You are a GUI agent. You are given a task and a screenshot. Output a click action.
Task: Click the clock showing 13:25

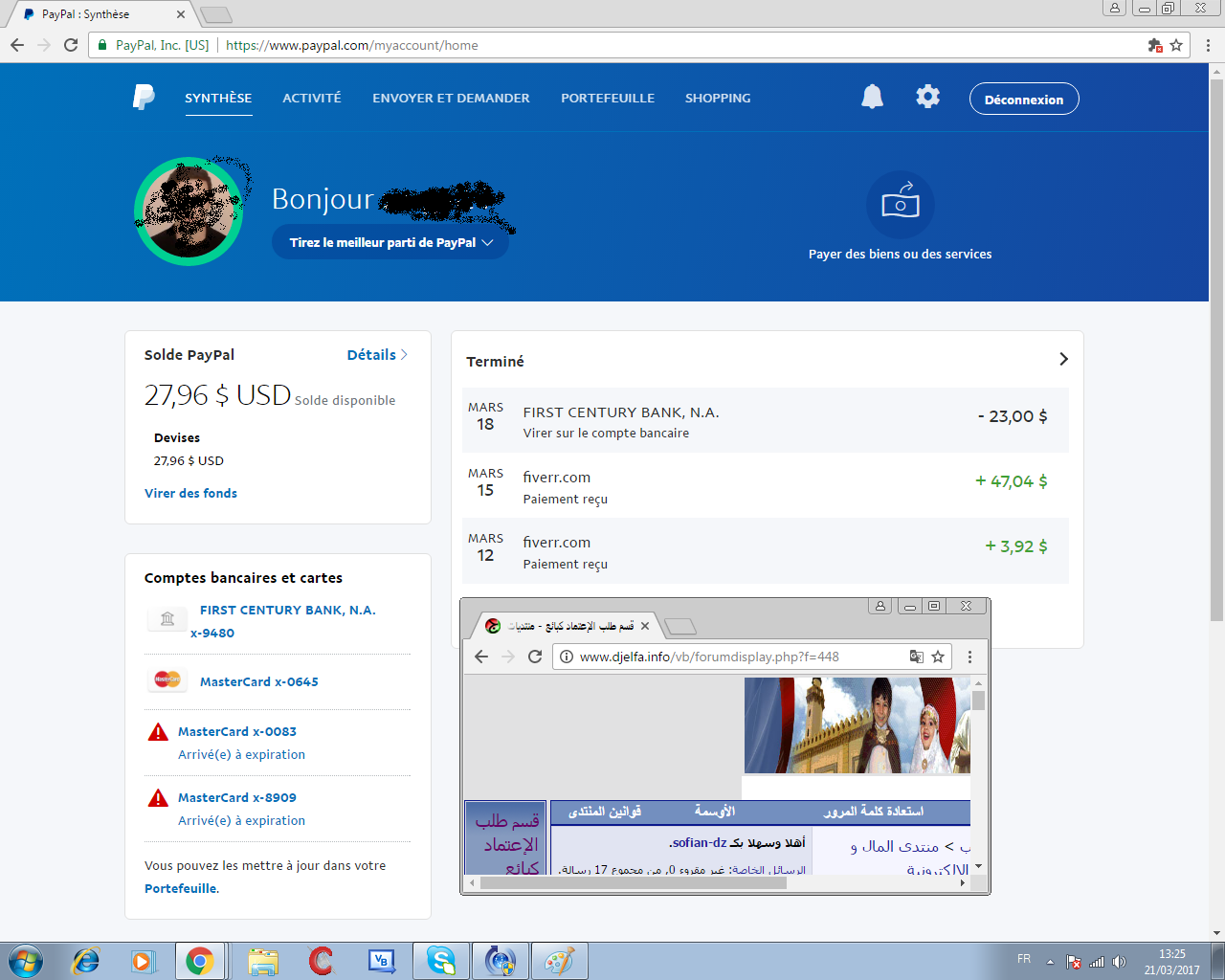[1171, 954]
